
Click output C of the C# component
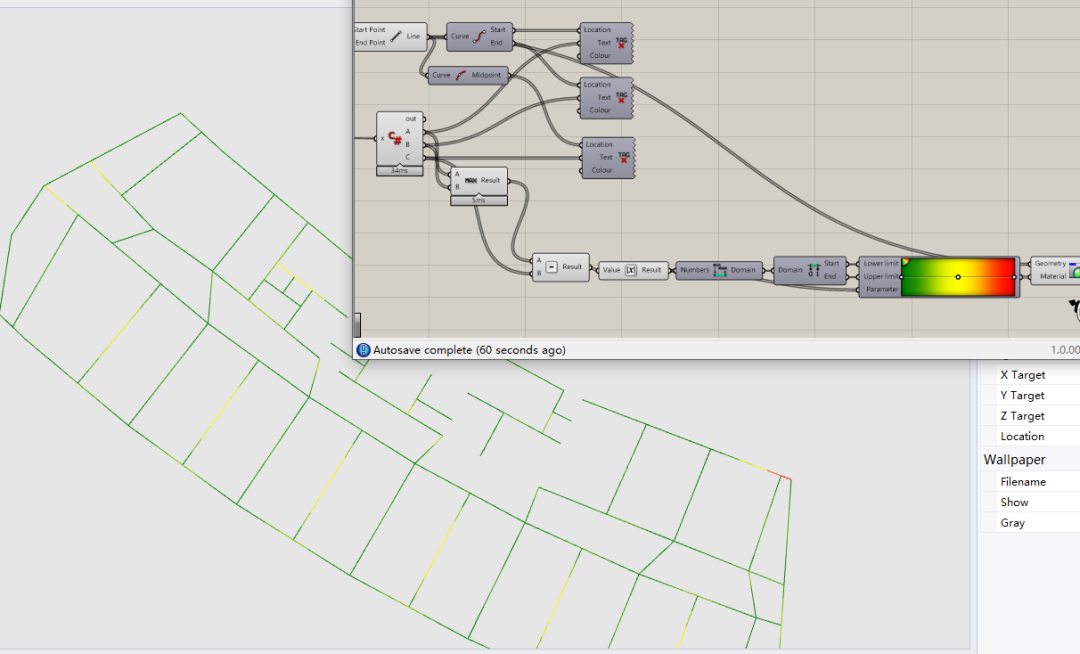pos(408,157)
